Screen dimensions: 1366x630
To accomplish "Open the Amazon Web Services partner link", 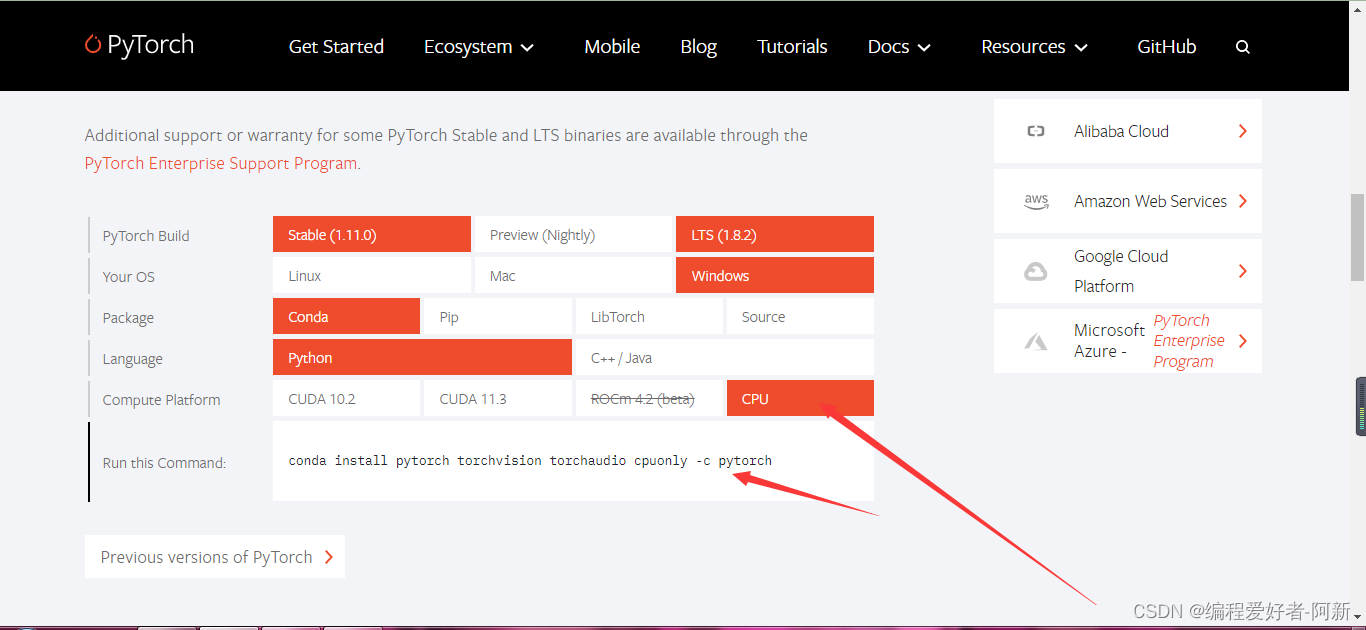I will [x=1128, y=201].
